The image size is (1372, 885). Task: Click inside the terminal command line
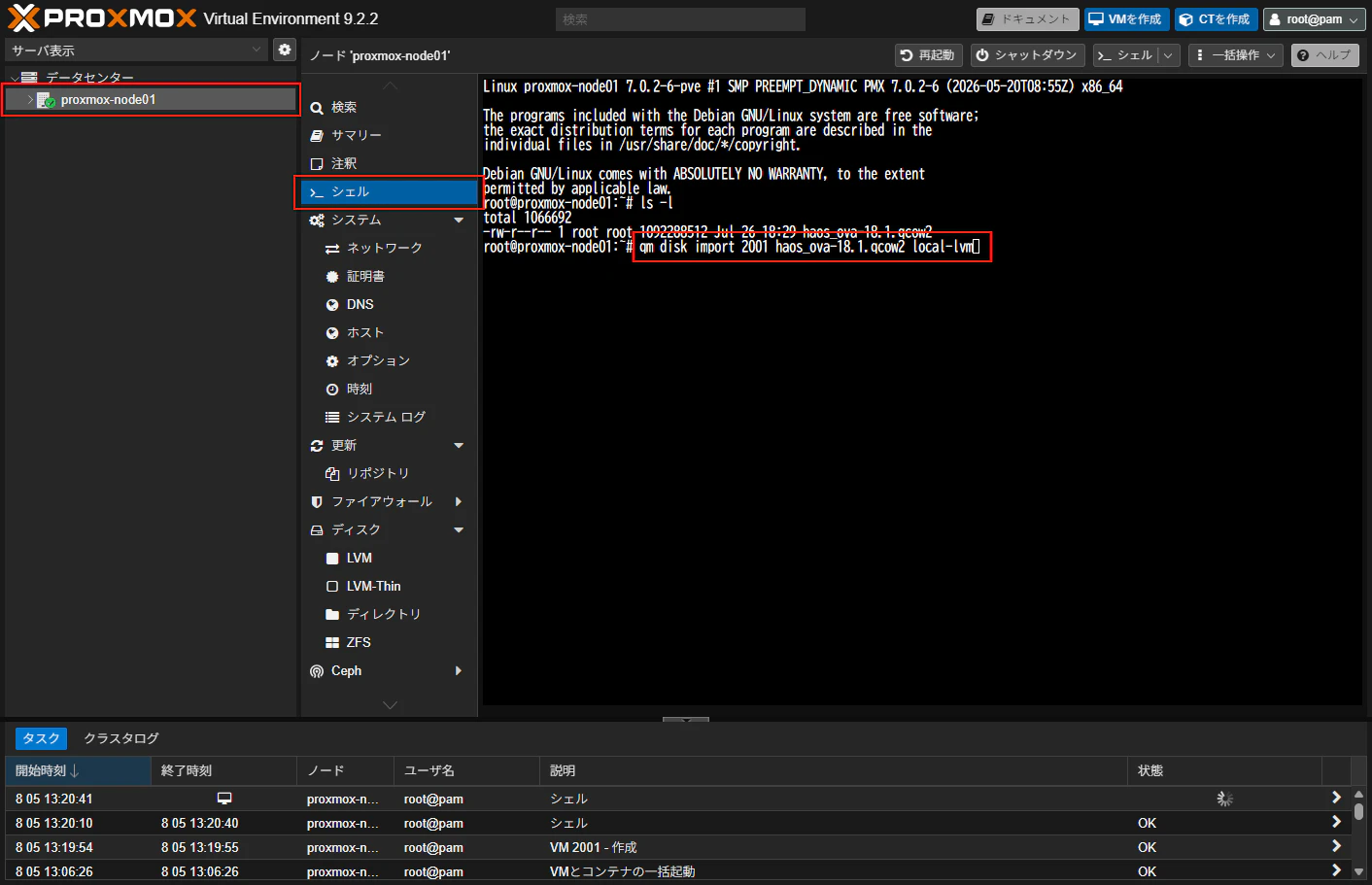[809, 247]
